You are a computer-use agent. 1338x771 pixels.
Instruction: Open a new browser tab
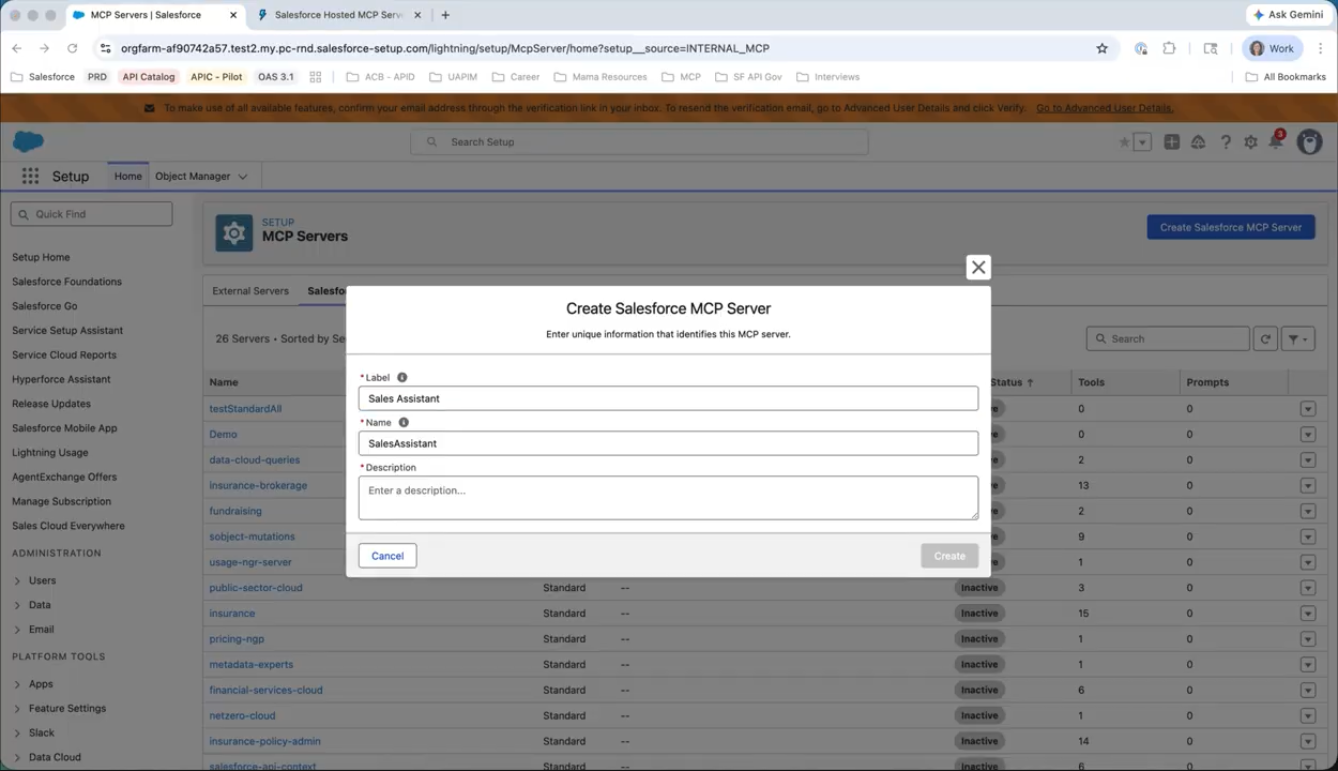tap(445, 15)
